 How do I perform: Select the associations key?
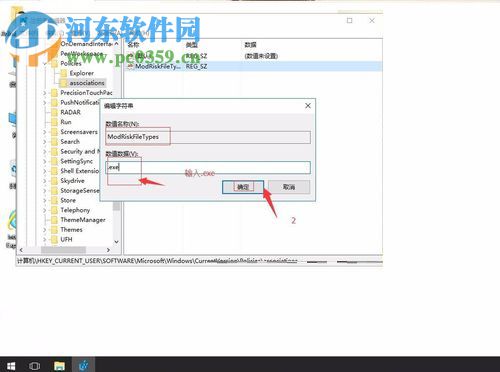[x=87, y=83]
